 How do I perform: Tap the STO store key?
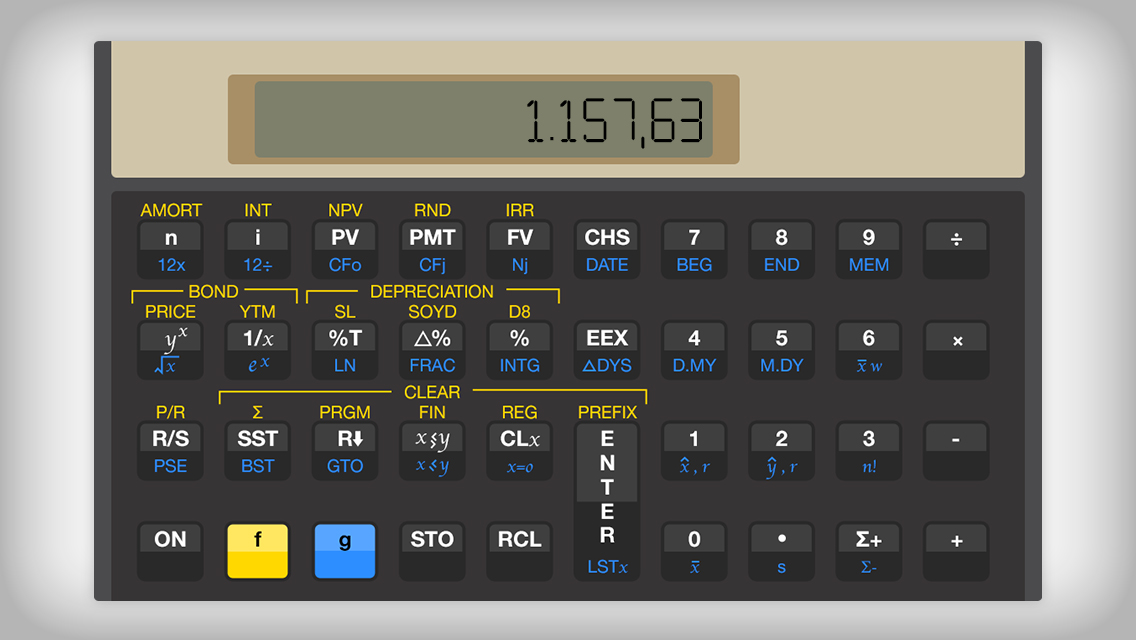coord(432,550)
